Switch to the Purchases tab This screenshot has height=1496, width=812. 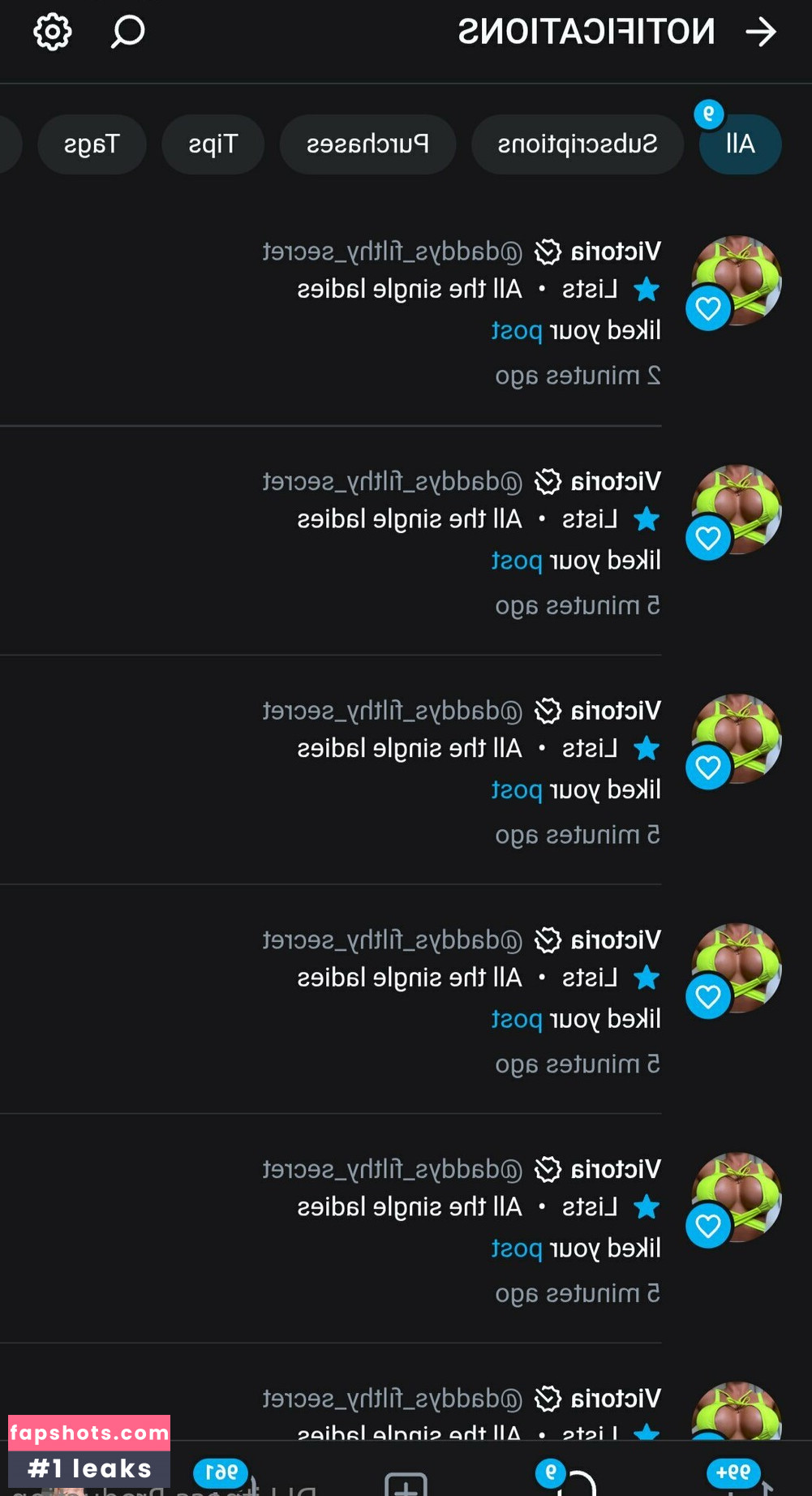tap(367, 144)
